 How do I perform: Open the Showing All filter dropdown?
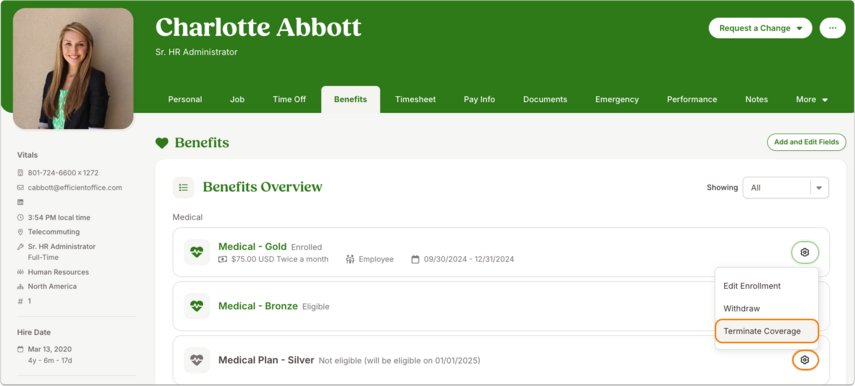[x=786, y=188]
